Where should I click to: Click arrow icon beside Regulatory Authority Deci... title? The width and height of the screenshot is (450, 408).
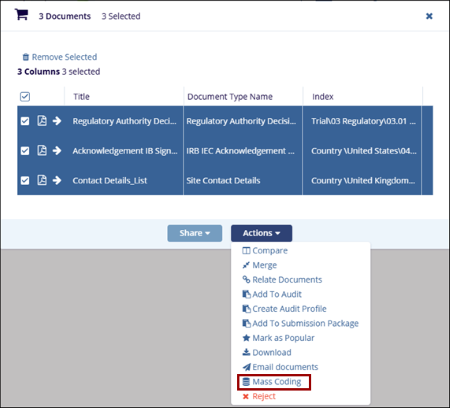(x=57, y=121)
